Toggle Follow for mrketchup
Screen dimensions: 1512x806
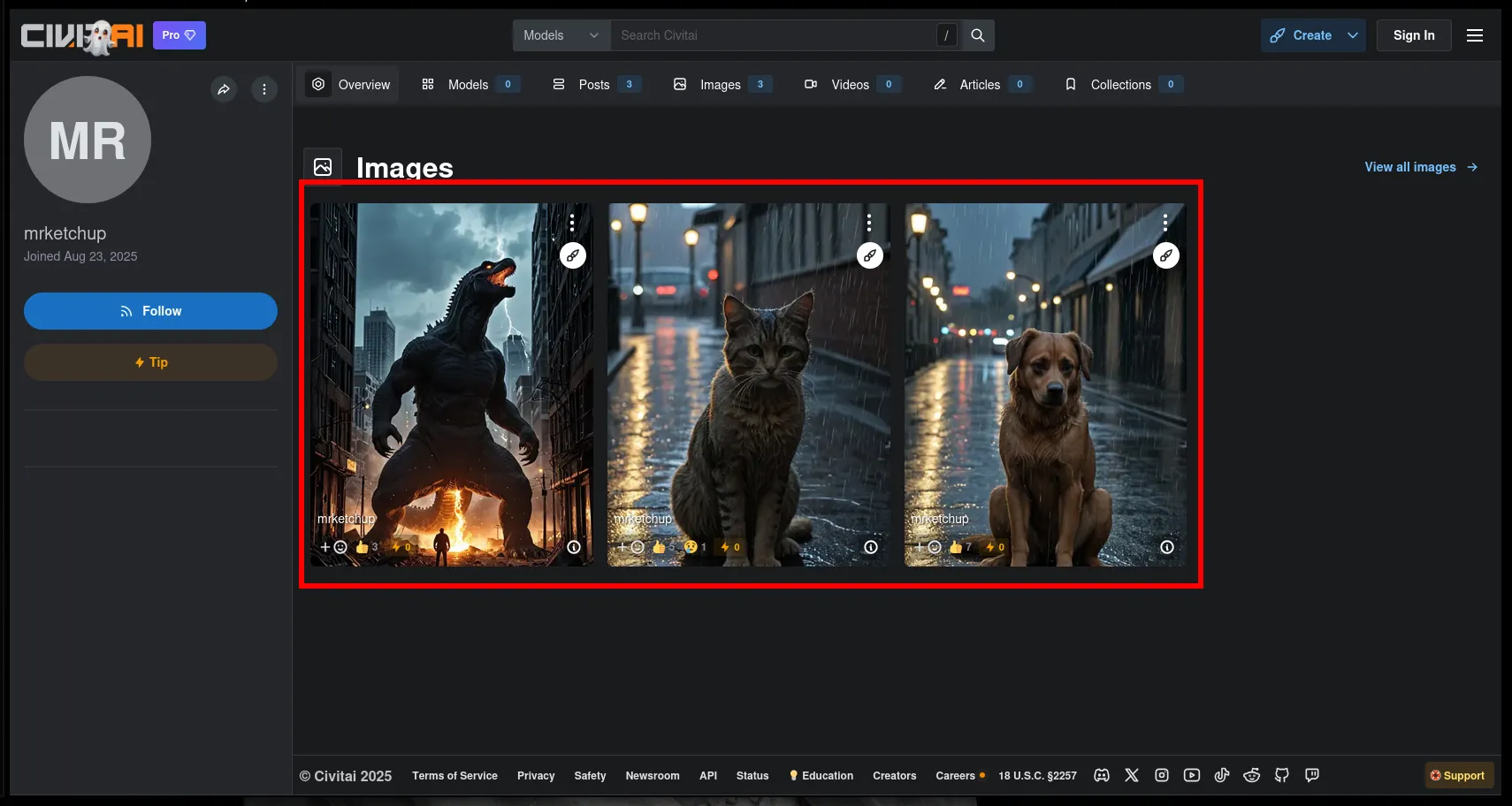coord(150,311)
